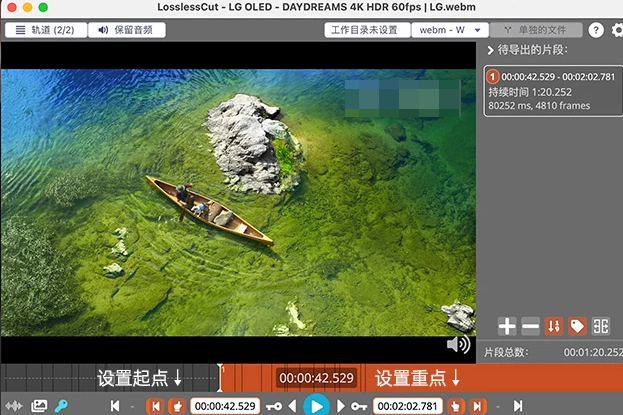Set cut end with the right hand icon
The image size is (623, 415).
(x=456, y=406)
